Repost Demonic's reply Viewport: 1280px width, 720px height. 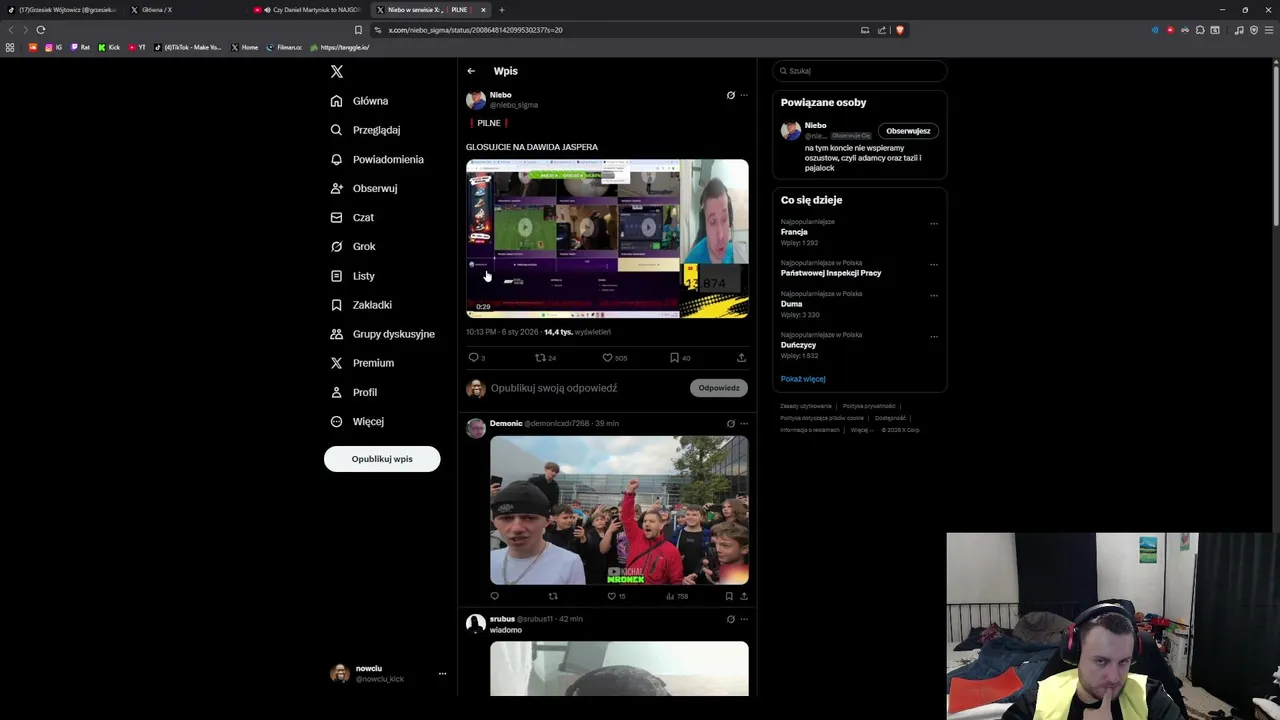553,596
